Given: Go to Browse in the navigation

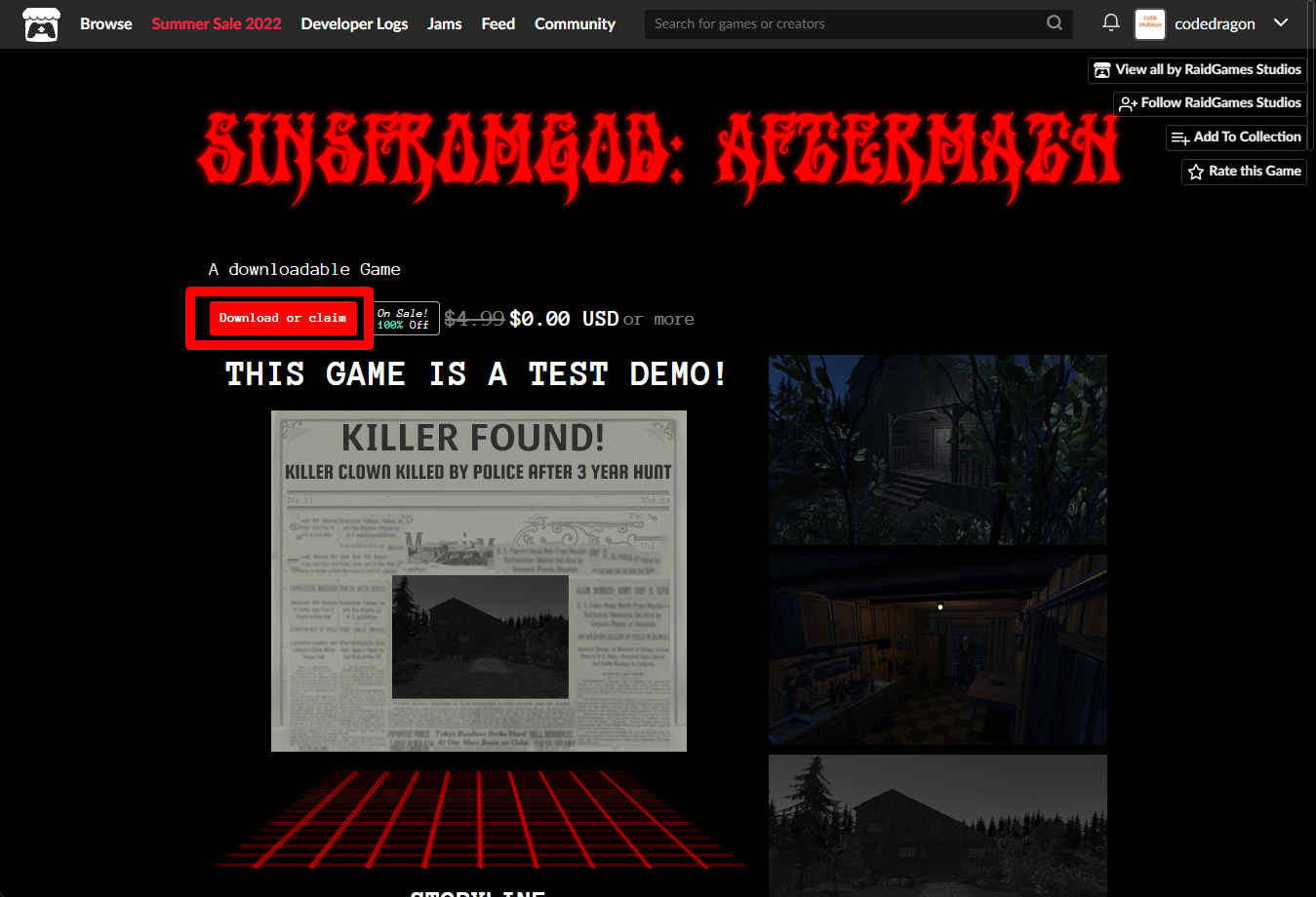Looking at the screenshot, I should point(105,23).
